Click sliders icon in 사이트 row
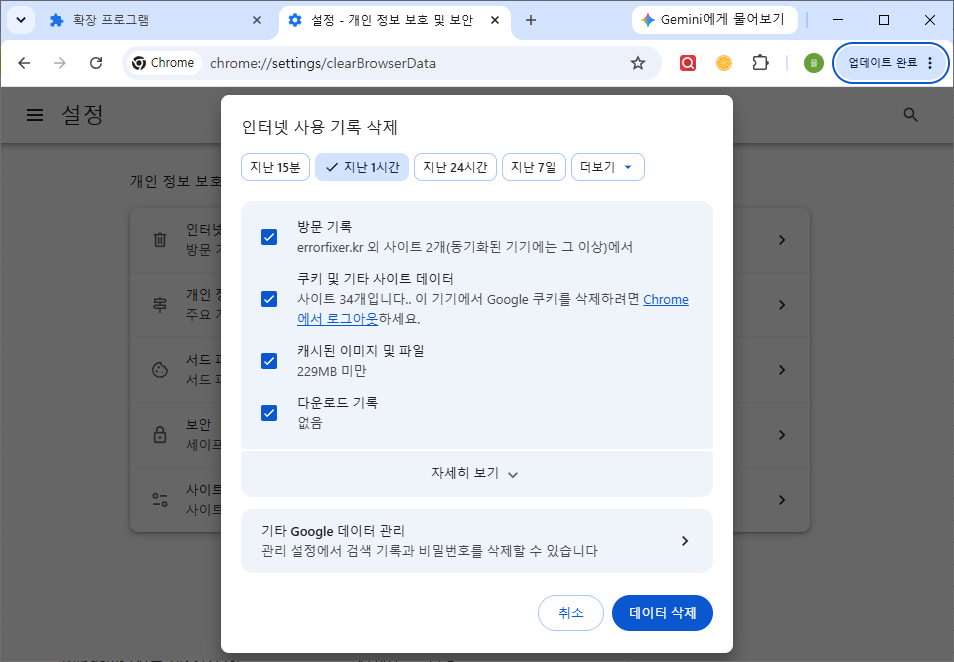 tap(159, 500)
